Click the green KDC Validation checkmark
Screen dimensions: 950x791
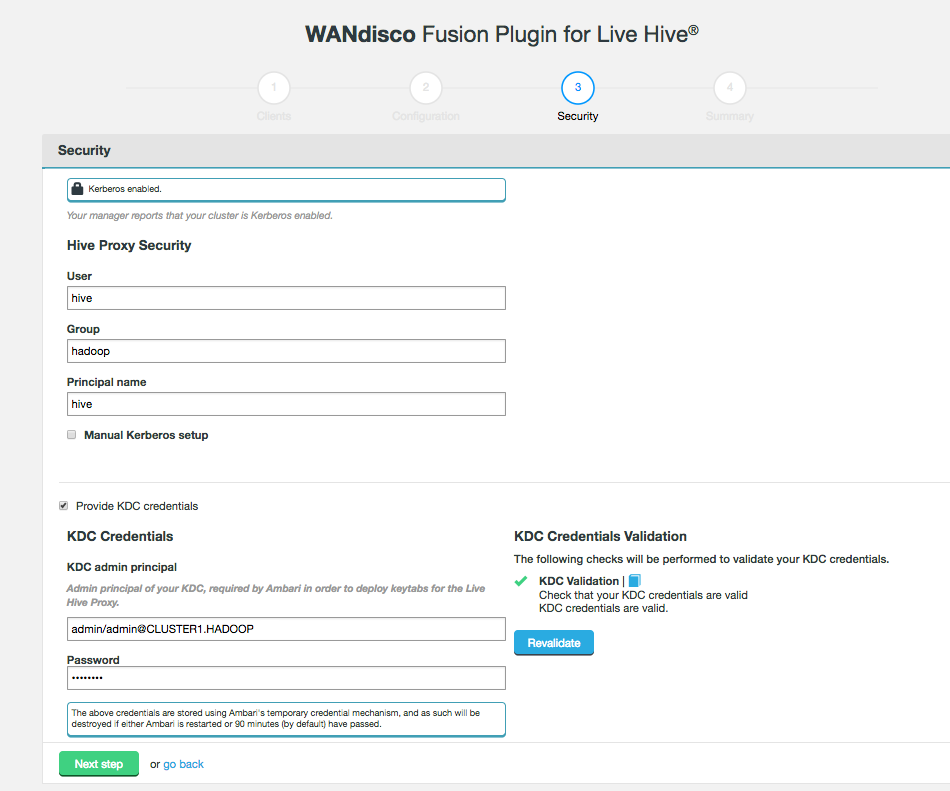520,581
